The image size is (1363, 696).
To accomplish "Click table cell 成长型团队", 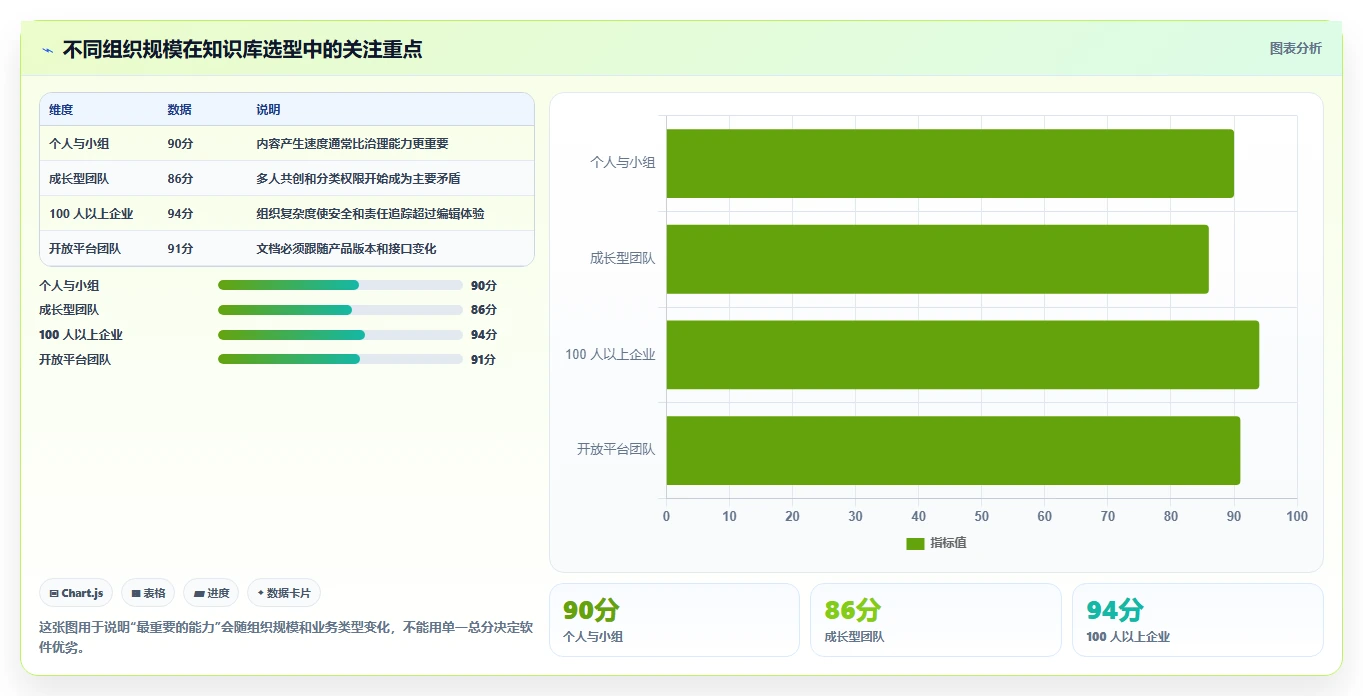I will (79, 179).
